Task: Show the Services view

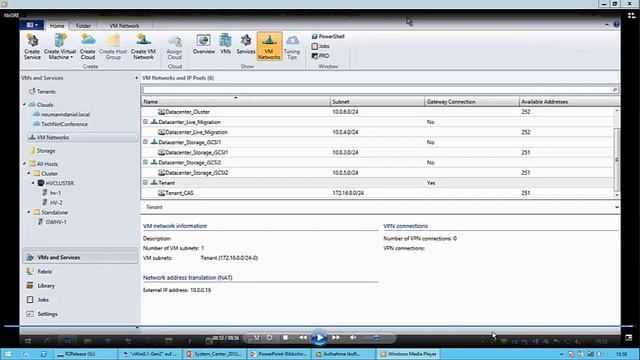Action: tap(246, 44)
